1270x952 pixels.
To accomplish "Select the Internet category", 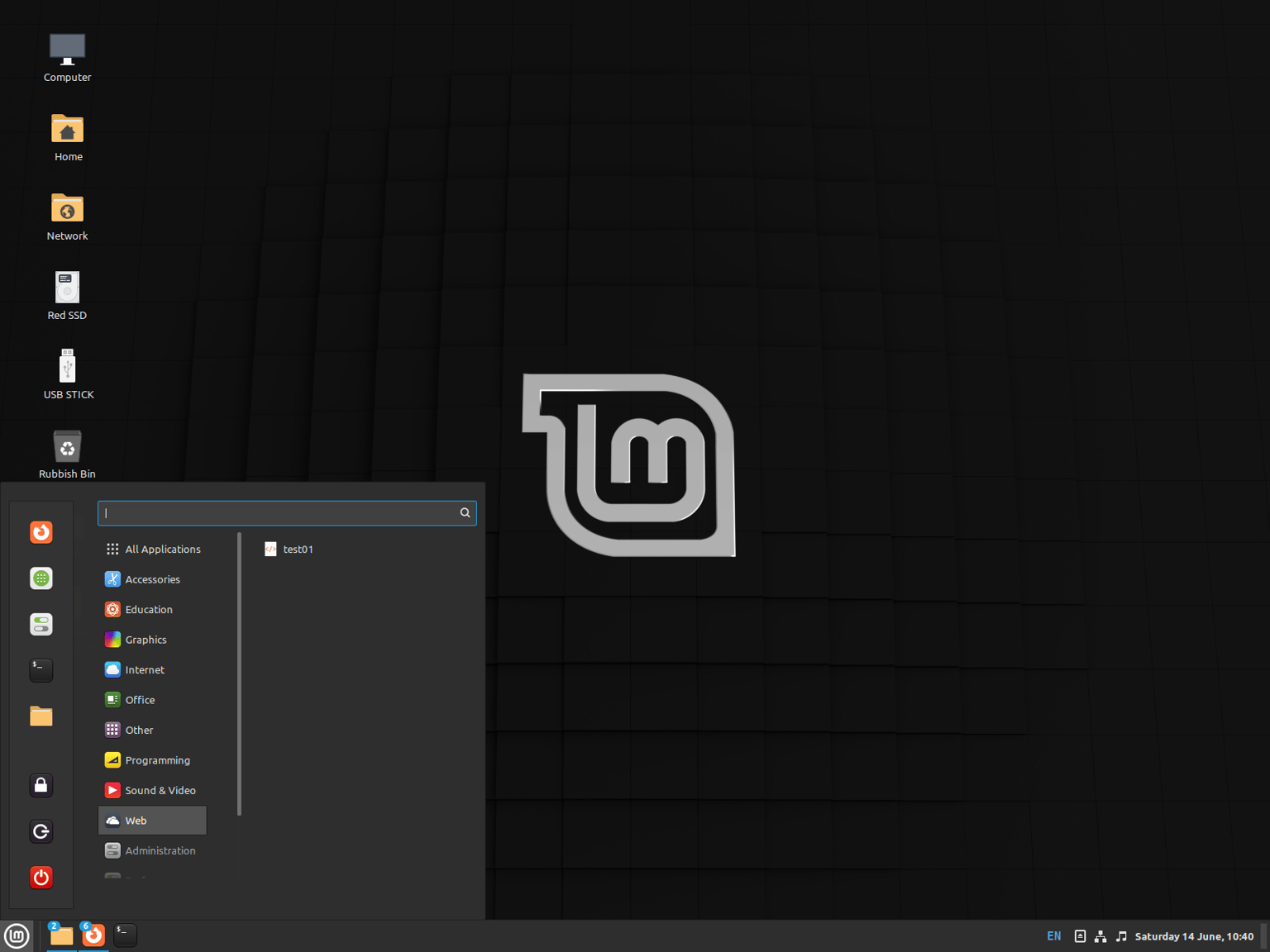I will 153,669.
